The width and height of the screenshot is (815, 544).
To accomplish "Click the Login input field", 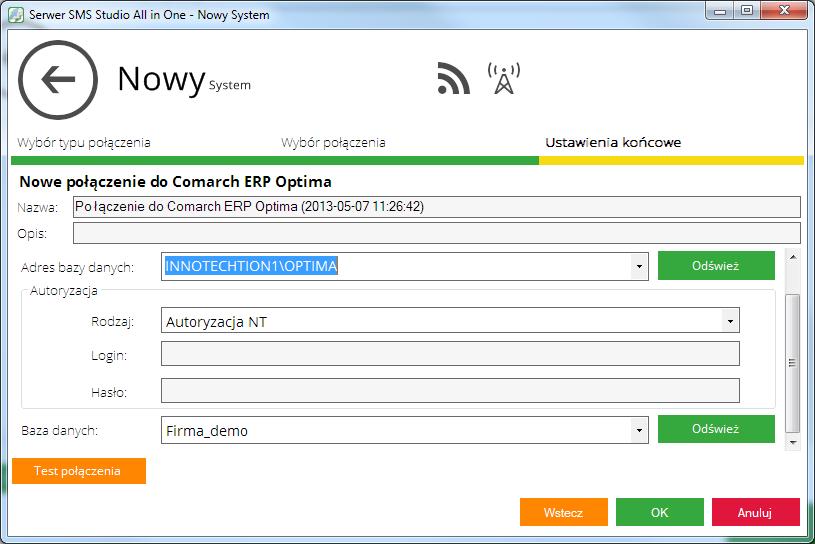I will (450, 353).
